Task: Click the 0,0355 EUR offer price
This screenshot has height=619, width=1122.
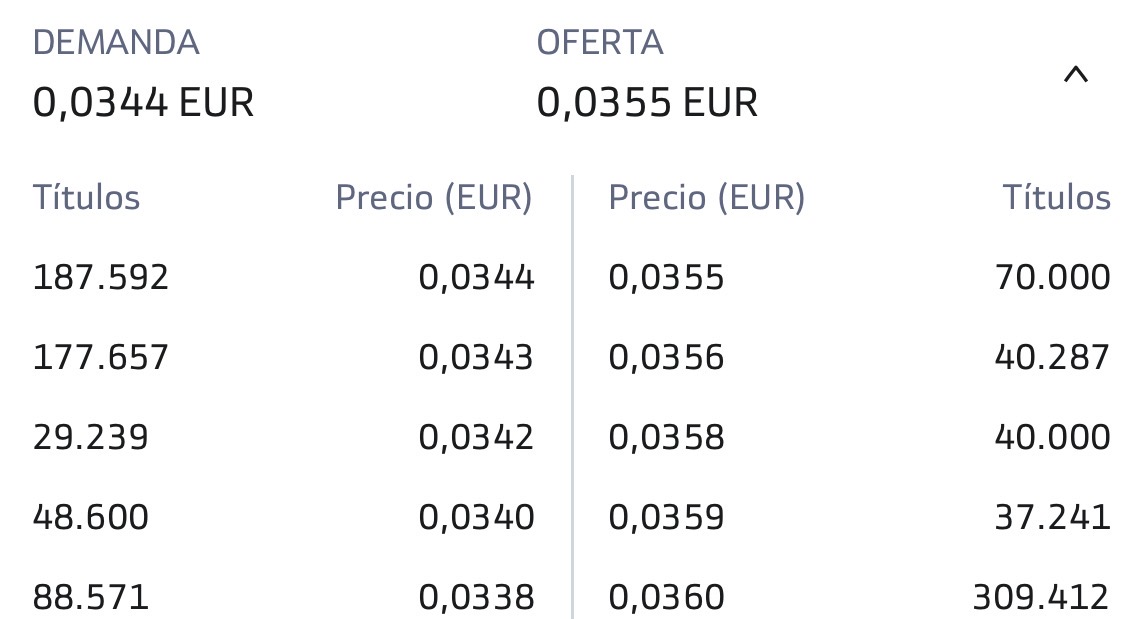Action: [x=647, y=102]
